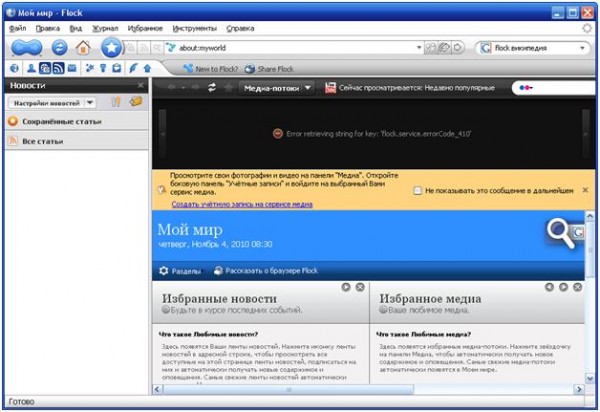Click left arrow on Избранное медиа widget

click(549, 287)
